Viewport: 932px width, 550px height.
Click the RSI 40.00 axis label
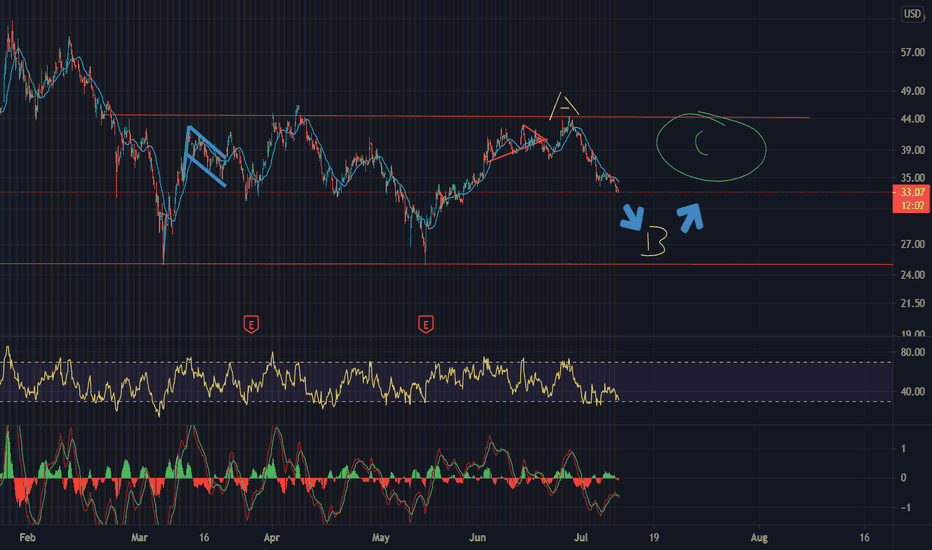click(912, 391)
